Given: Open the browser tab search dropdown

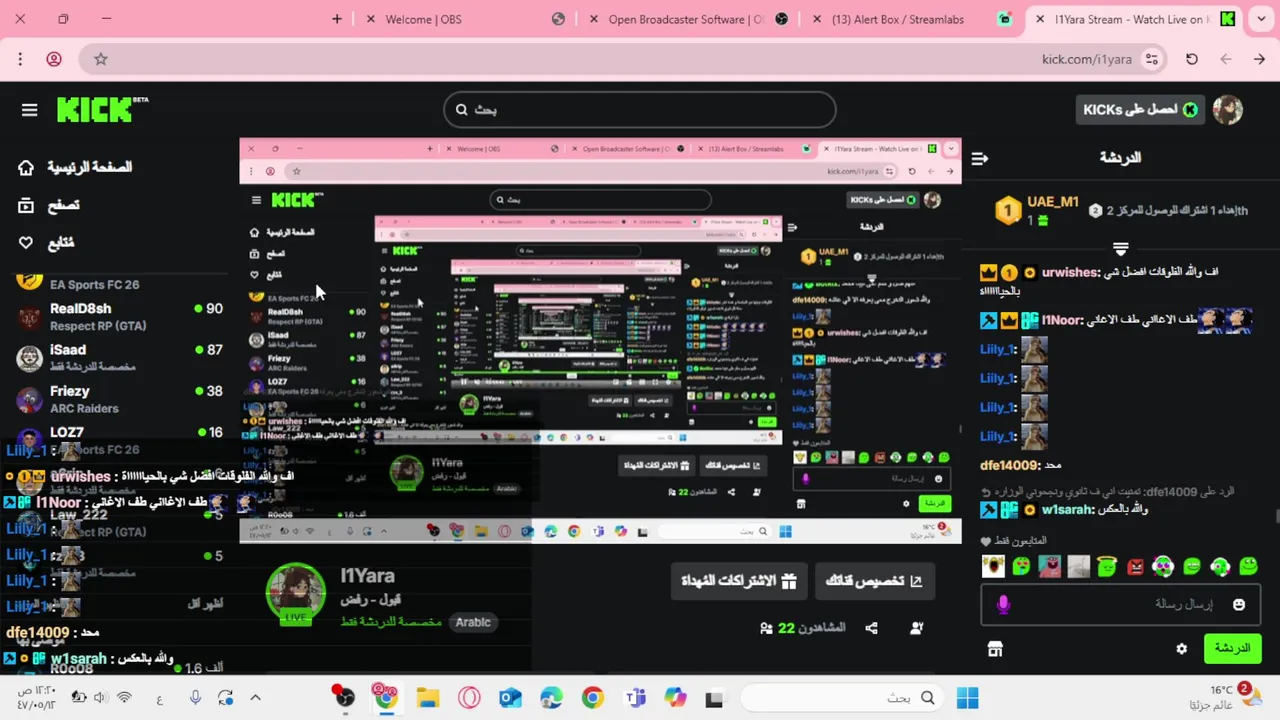Looking at the screenshot, I should click(1259, 19).
